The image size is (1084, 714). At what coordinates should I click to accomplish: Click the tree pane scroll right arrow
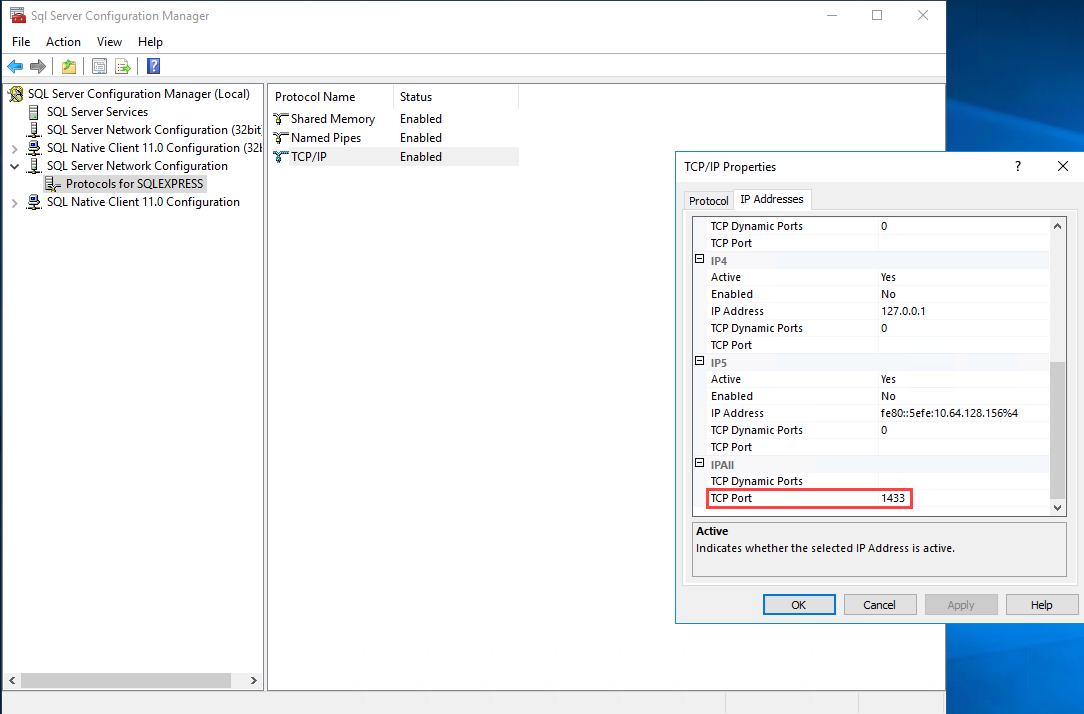coord(254,681)
